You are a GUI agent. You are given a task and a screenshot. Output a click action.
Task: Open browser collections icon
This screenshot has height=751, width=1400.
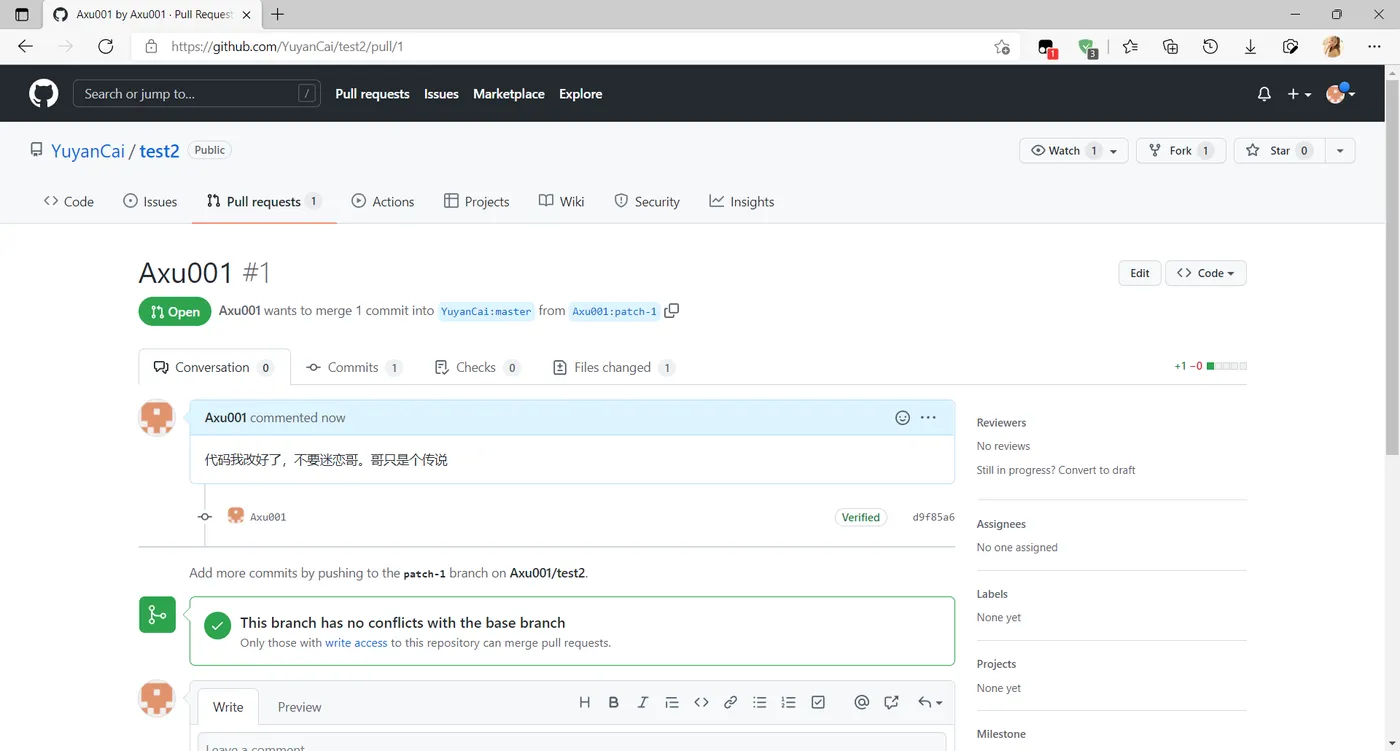(x=1170, y=46)
